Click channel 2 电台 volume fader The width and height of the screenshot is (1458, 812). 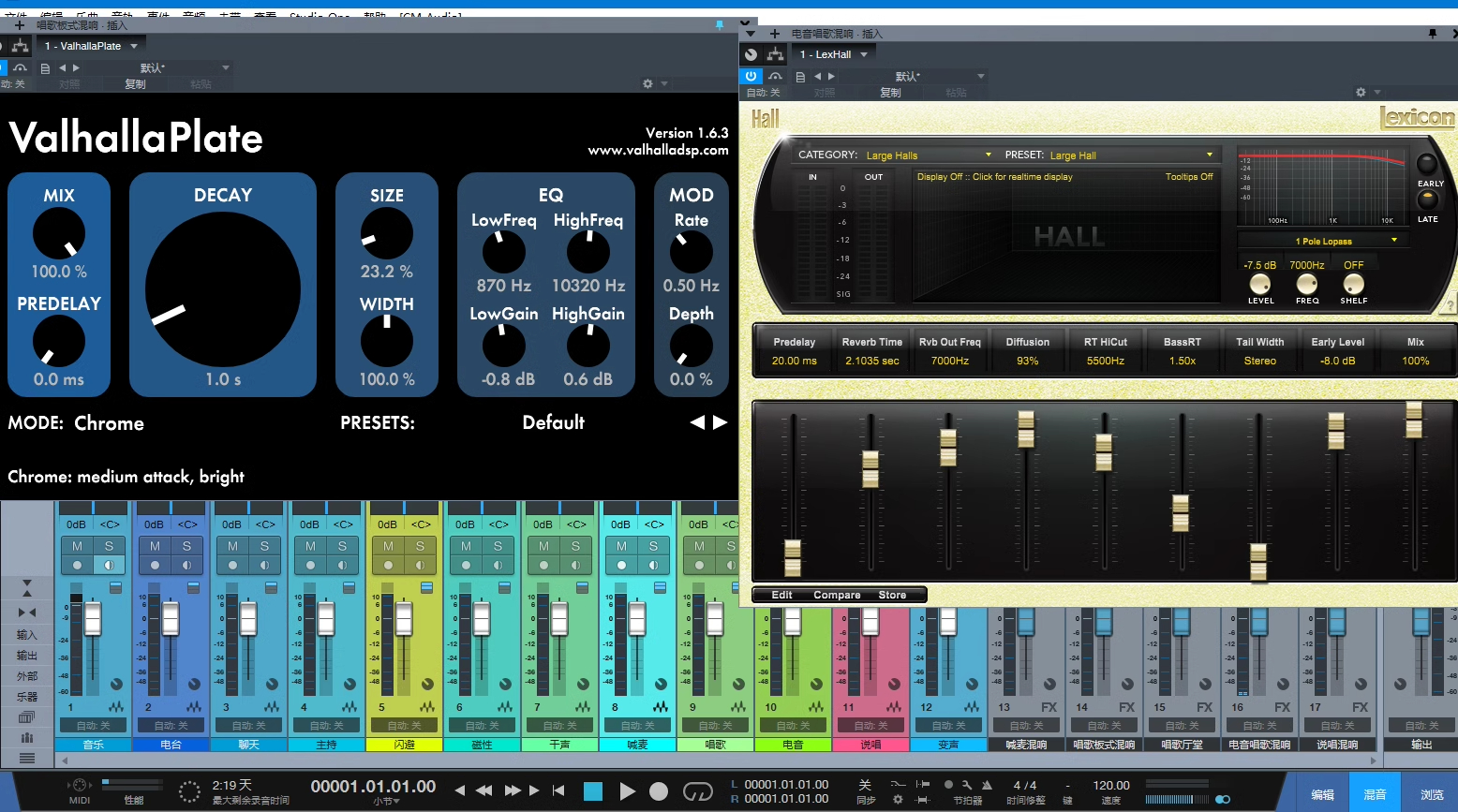click(171, 619)
